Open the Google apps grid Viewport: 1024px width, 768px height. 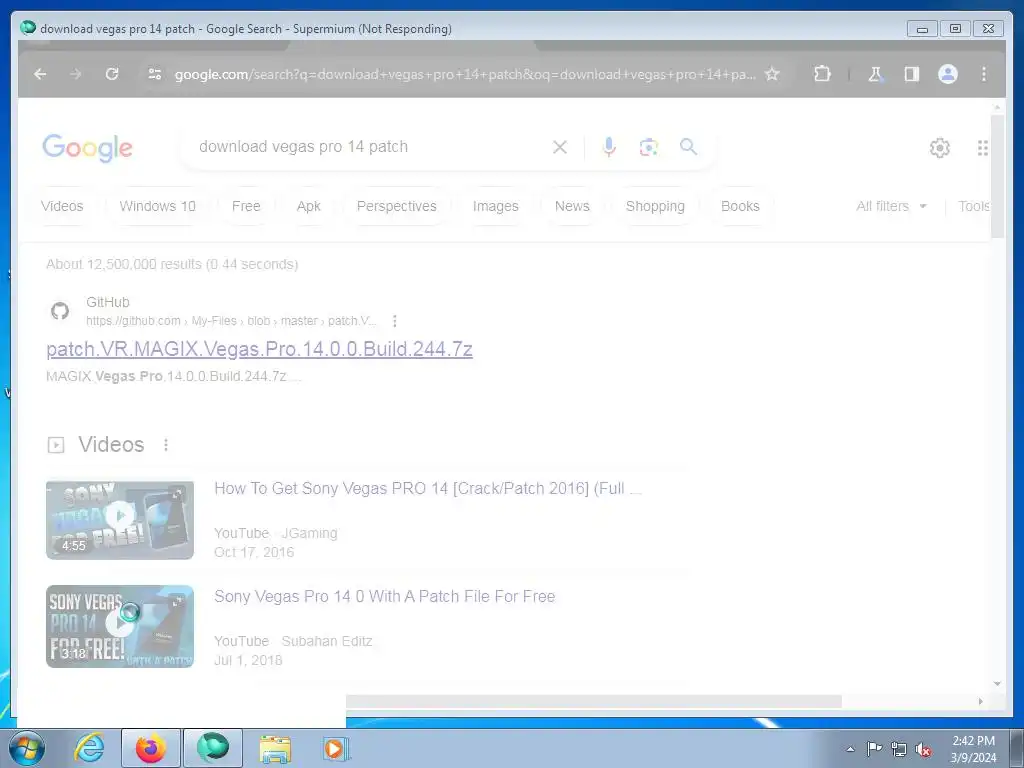(983, 148)
